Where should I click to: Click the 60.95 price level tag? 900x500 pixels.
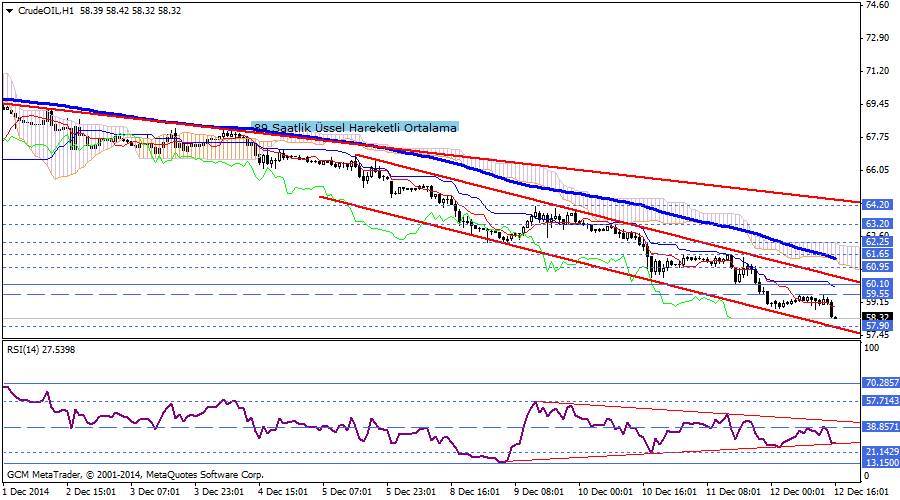(877, 267)
